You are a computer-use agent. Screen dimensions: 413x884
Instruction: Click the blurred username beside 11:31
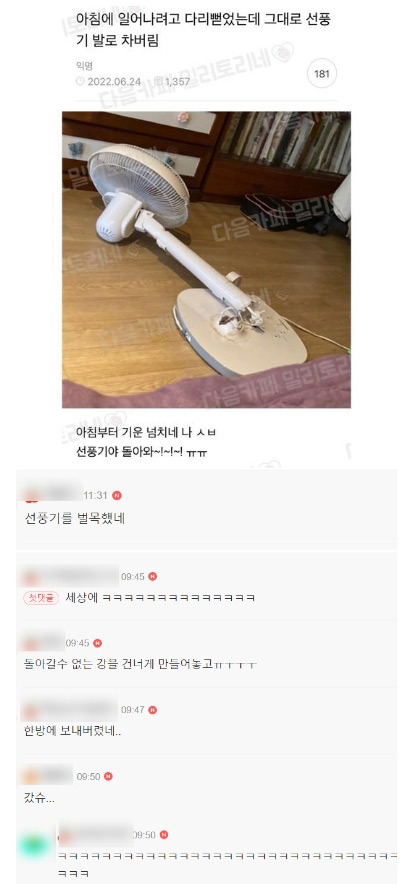(x=53, y=494)
